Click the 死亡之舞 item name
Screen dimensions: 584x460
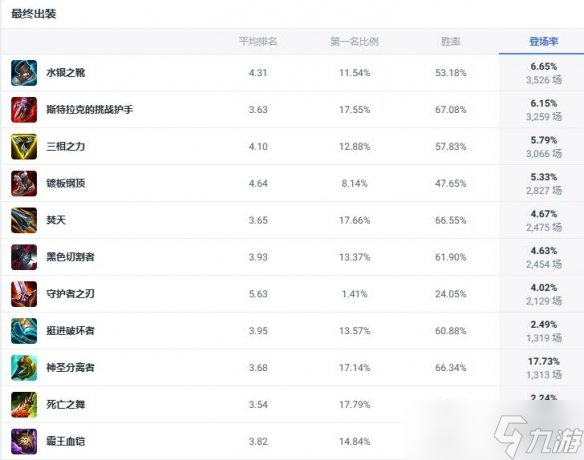tap(66, 405)
